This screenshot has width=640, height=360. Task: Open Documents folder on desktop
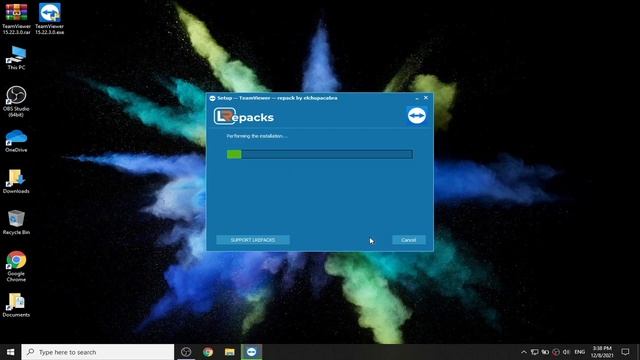[16, 305]
